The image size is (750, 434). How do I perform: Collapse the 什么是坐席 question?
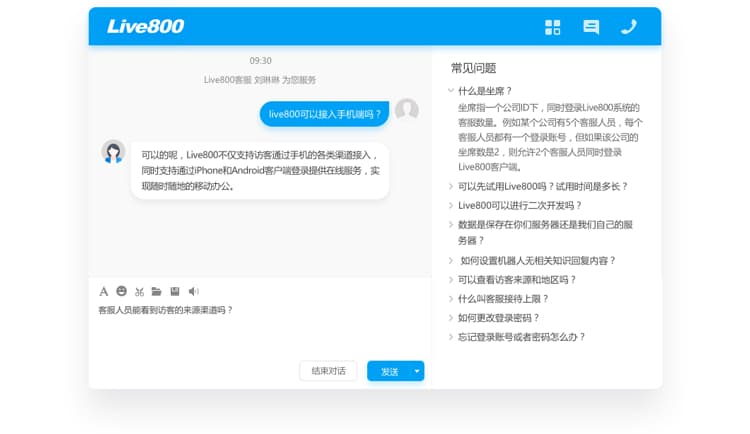[x=485, y=91]
